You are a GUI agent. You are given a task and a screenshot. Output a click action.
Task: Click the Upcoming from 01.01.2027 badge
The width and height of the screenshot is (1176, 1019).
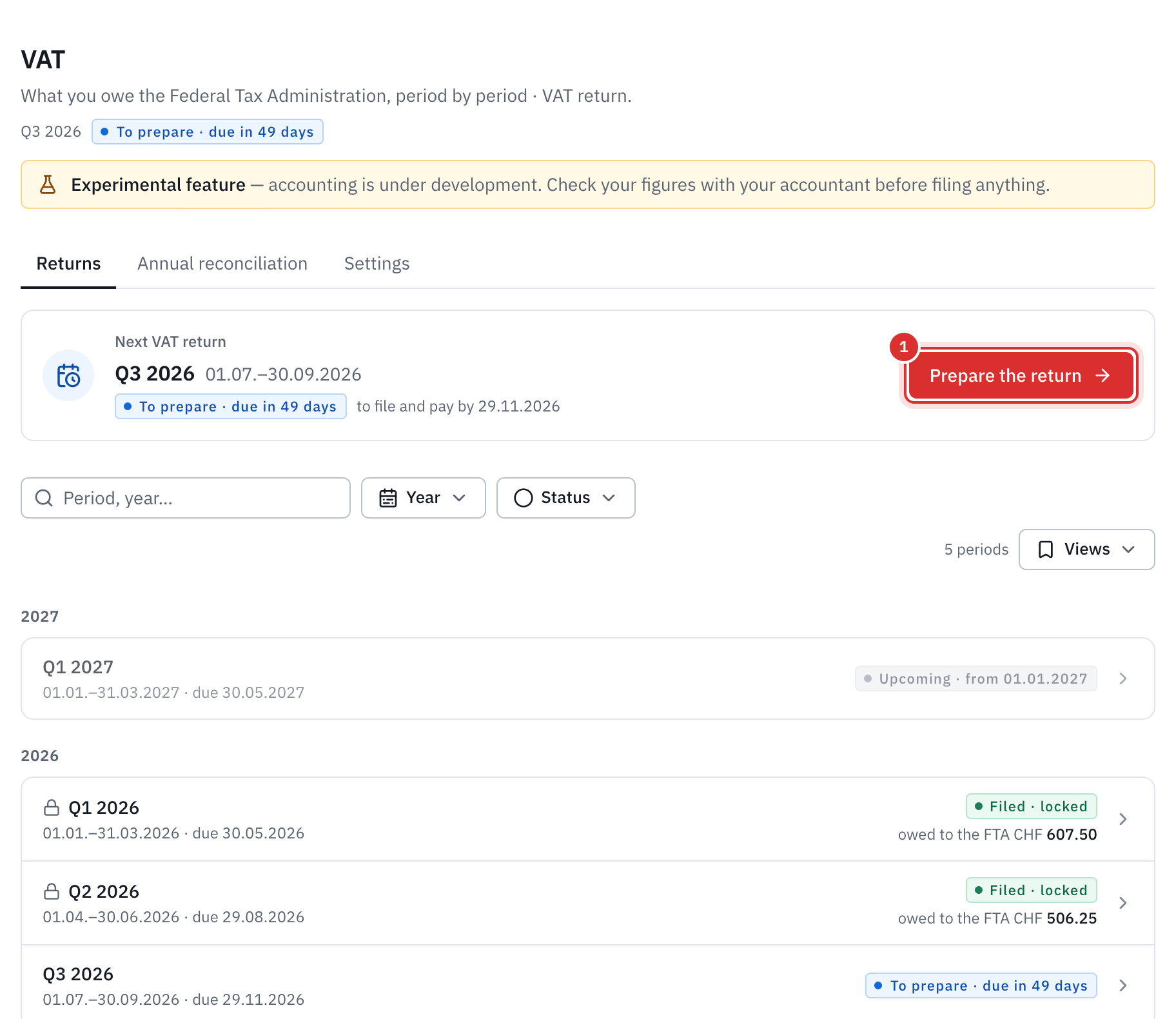coord(976,678)
